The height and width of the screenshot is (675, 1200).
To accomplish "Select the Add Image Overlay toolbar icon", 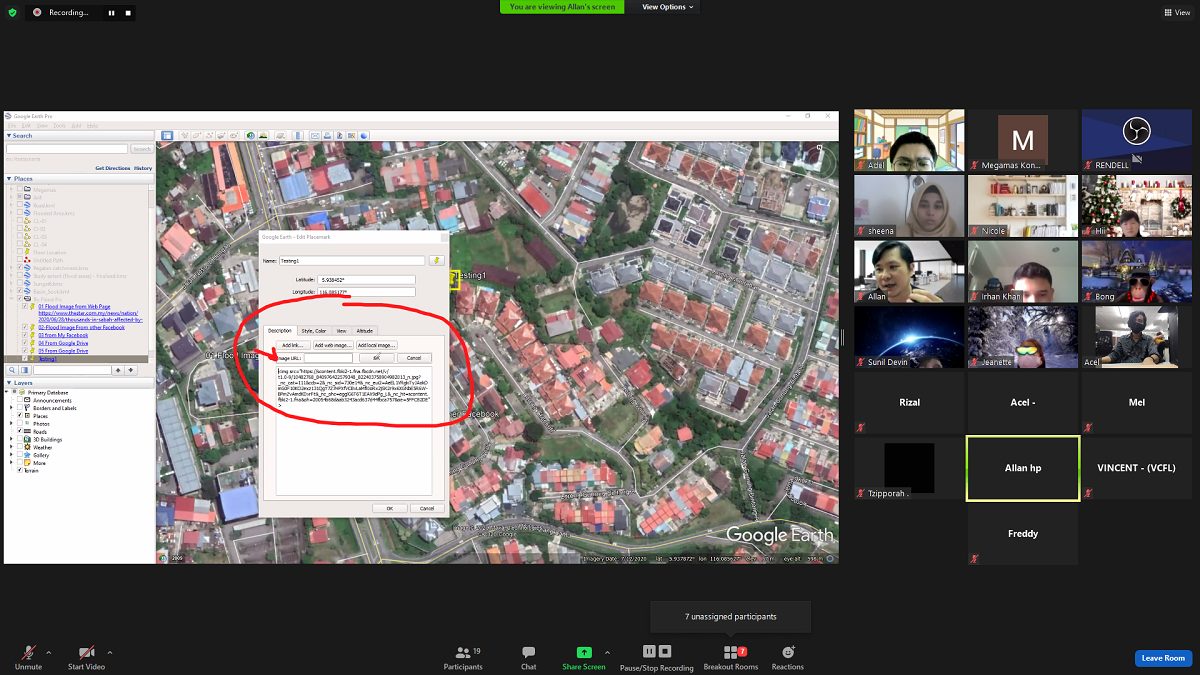I will [x=222, y=135].
